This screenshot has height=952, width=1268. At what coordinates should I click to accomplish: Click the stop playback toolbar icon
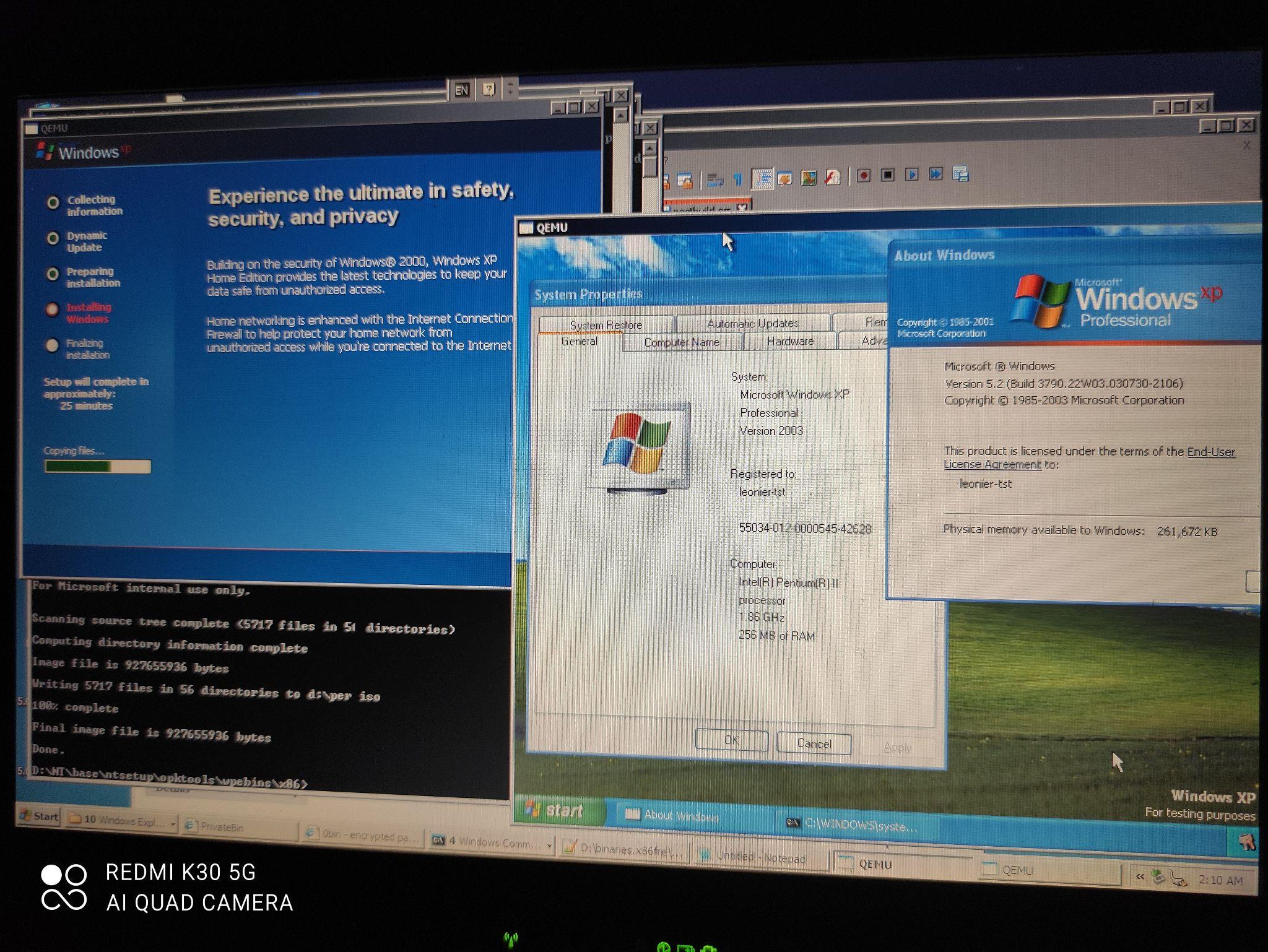coord(889,176)
